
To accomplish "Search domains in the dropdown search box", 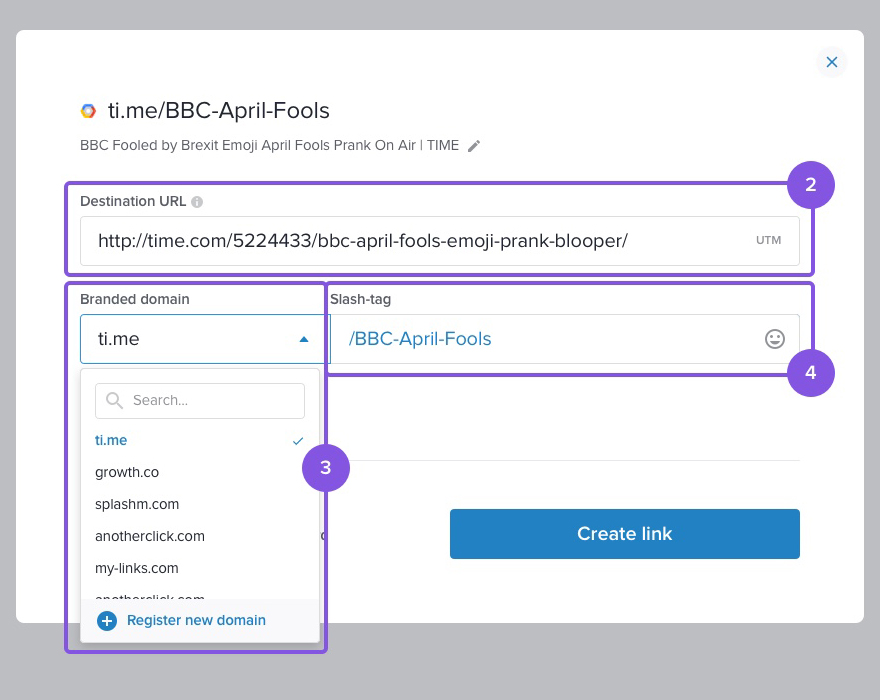I will coord(200,401).
